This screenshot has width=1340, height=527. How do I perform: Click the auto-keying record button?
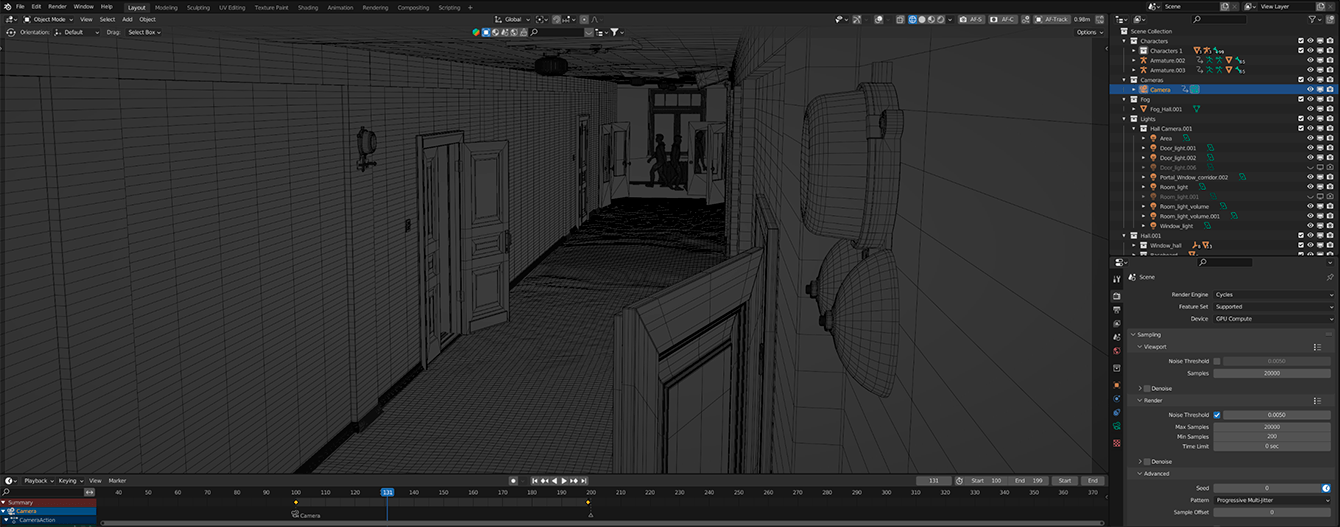(513, 481)
